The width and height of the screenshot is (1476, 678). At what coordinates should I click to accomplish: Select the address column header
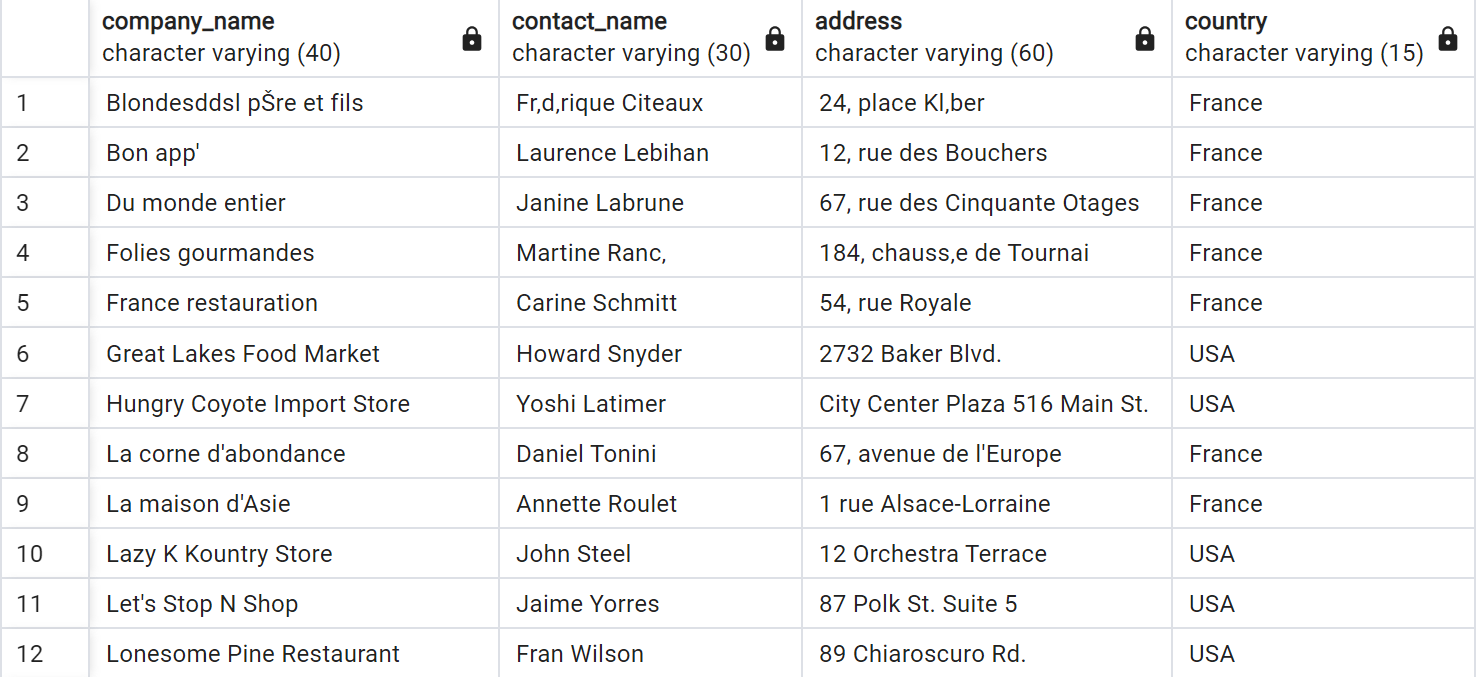(987, 38)
